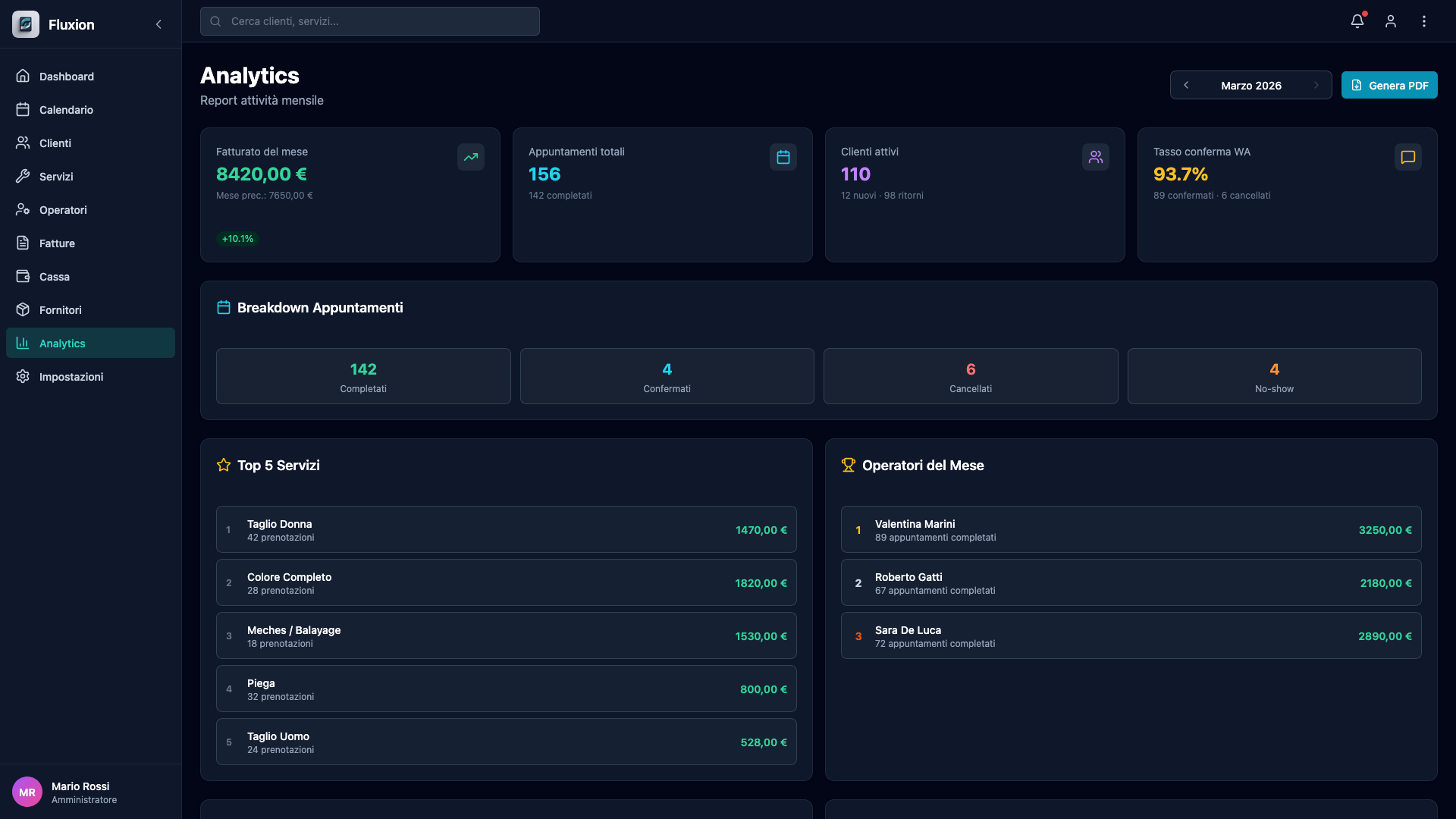
Task: Open the Fatture section
Action: [x=57, y=243]
